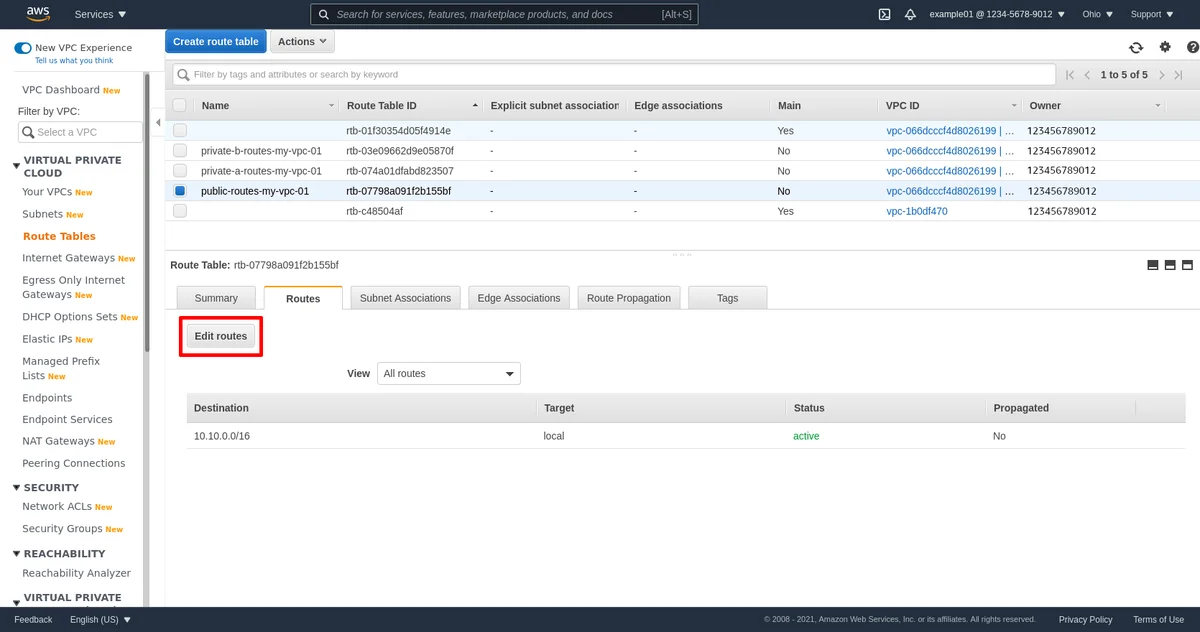Open settings gear for table preferences
Viewport: 1200px width, 632px height.
click(x=1165, y=47)
